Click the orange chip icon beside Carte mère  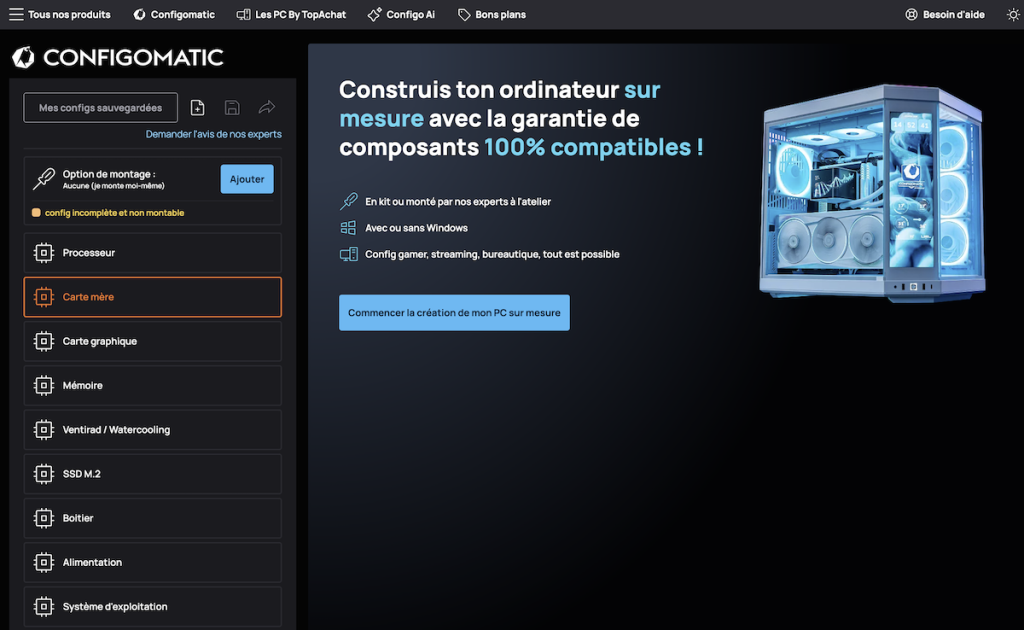coord(44,297)
